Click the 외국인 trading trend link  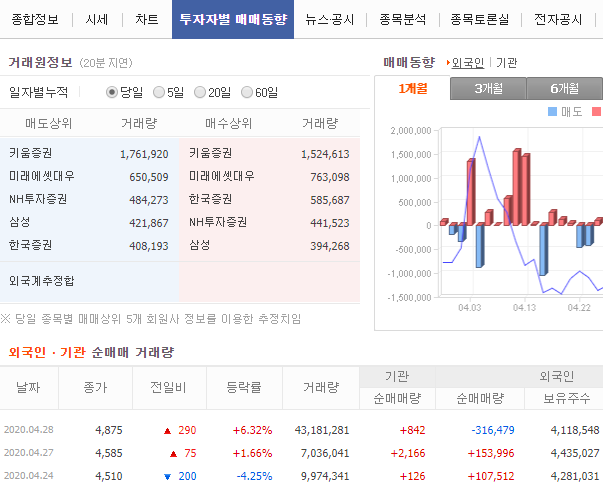[x=468, y=63]
